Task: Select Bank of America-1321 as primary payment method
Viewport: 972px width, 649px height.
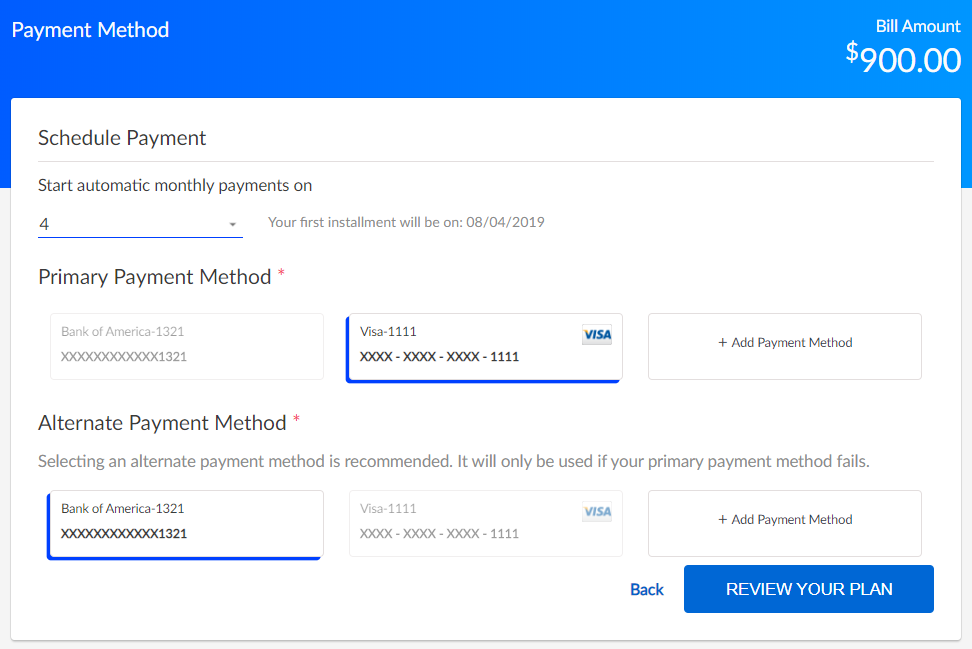Action: [187, 346]
